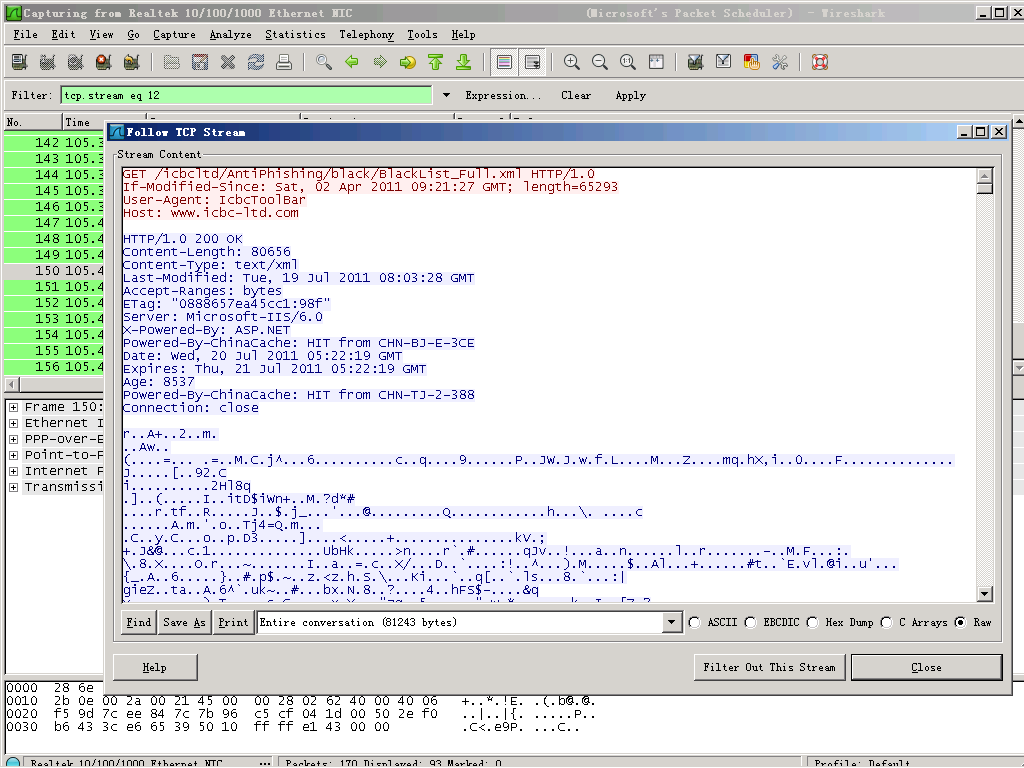The image size is (1024, 768).
Task: Open coloring rules toolbar icon
Action: point(752,62)
